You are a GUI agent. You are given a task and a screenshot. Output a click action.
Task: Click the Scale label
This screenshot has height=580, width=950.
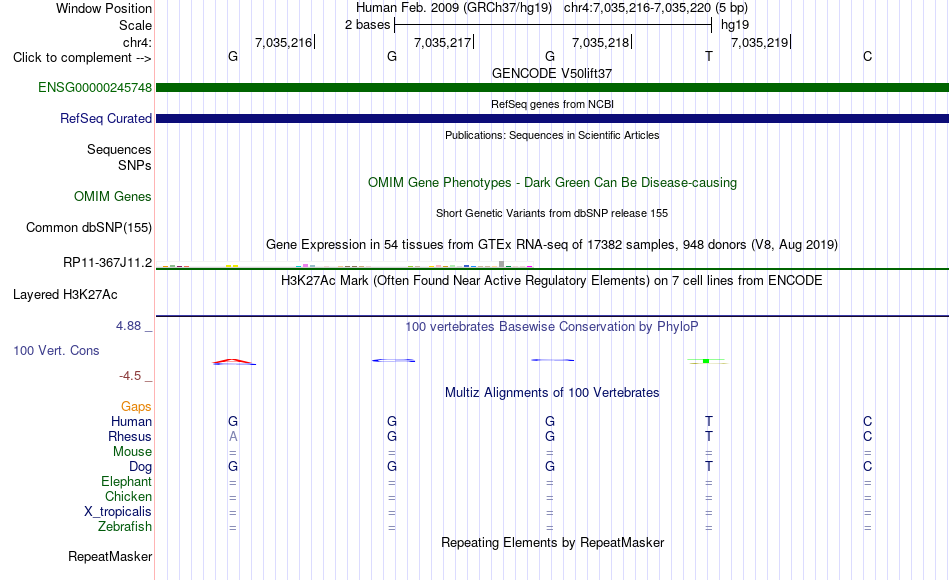pyautogui.click(x=135, y=25)
